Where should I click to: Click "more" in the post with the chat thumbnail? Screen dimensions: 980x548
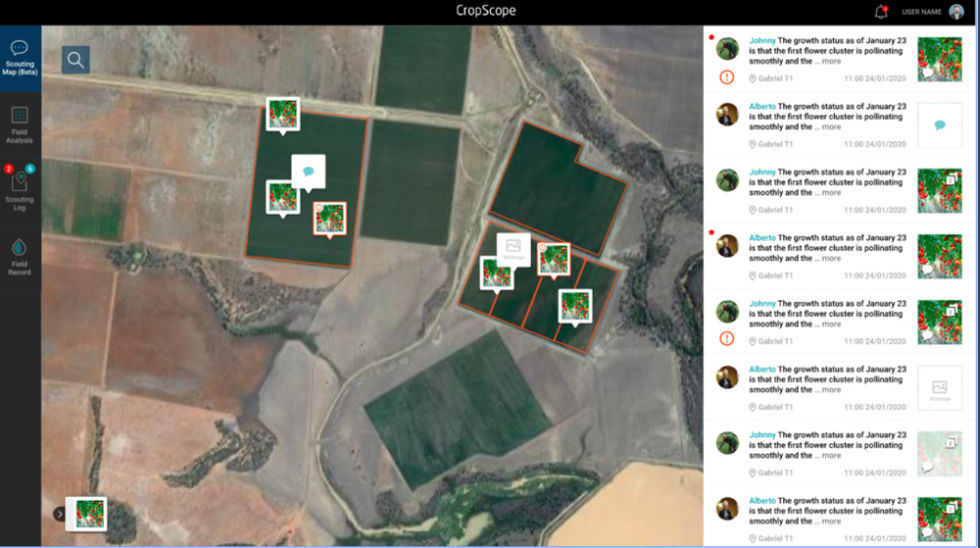click(831, 127)
